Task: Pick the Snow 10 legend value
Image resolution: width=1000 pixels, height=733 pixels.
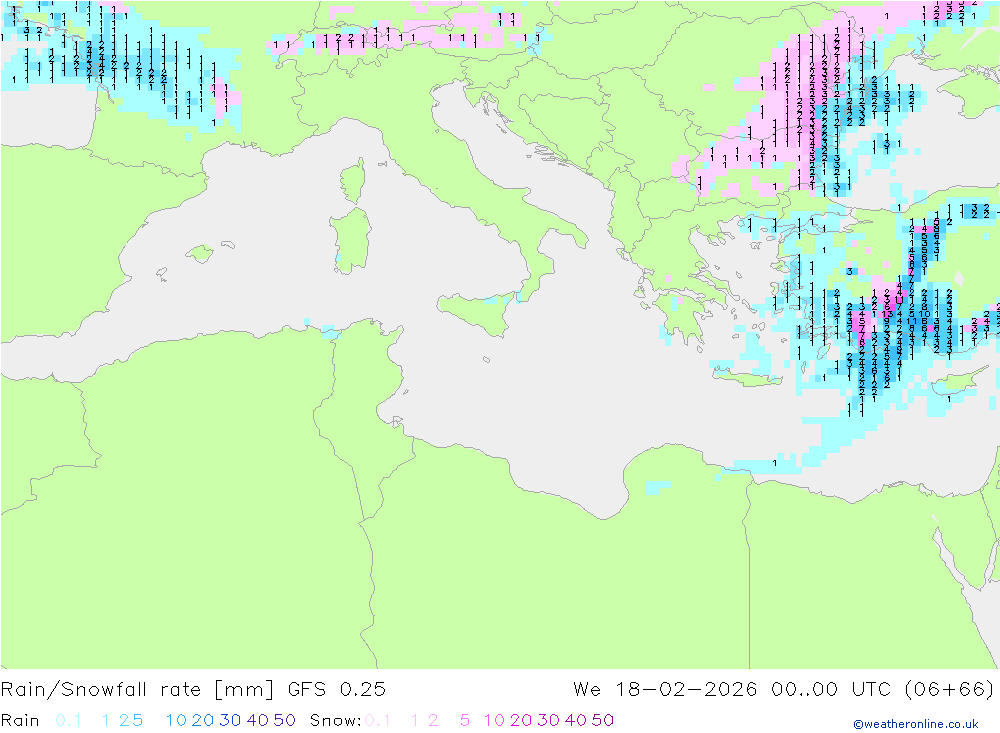Action: tap(494, 720)
